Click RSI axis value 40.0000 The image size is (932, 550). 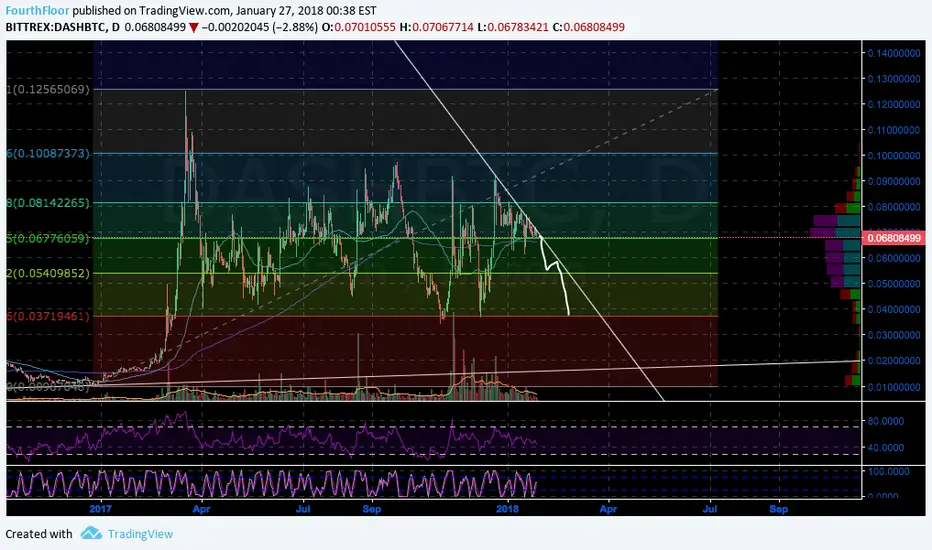click(886, 447)
